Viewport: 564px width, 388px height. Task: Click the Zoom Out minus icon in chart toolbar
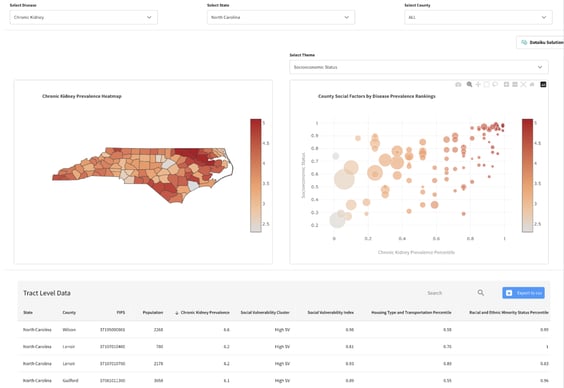[515, 85]
